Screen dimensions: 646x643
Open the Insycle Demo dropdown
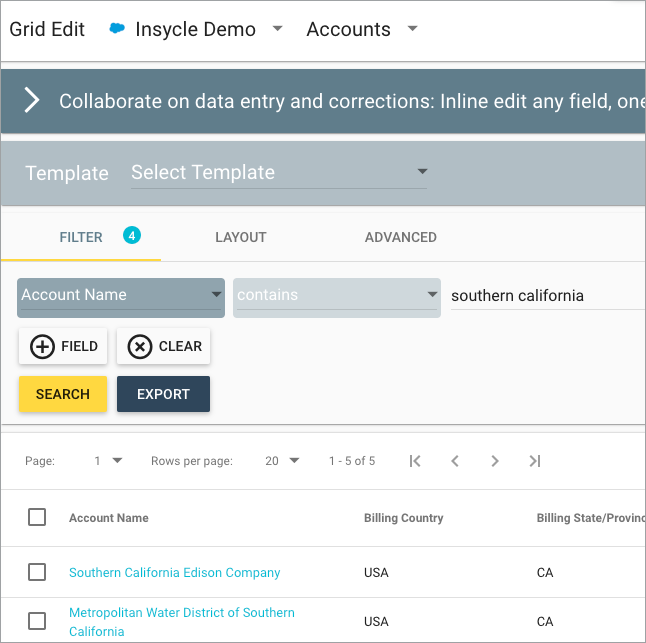[277, 29]
